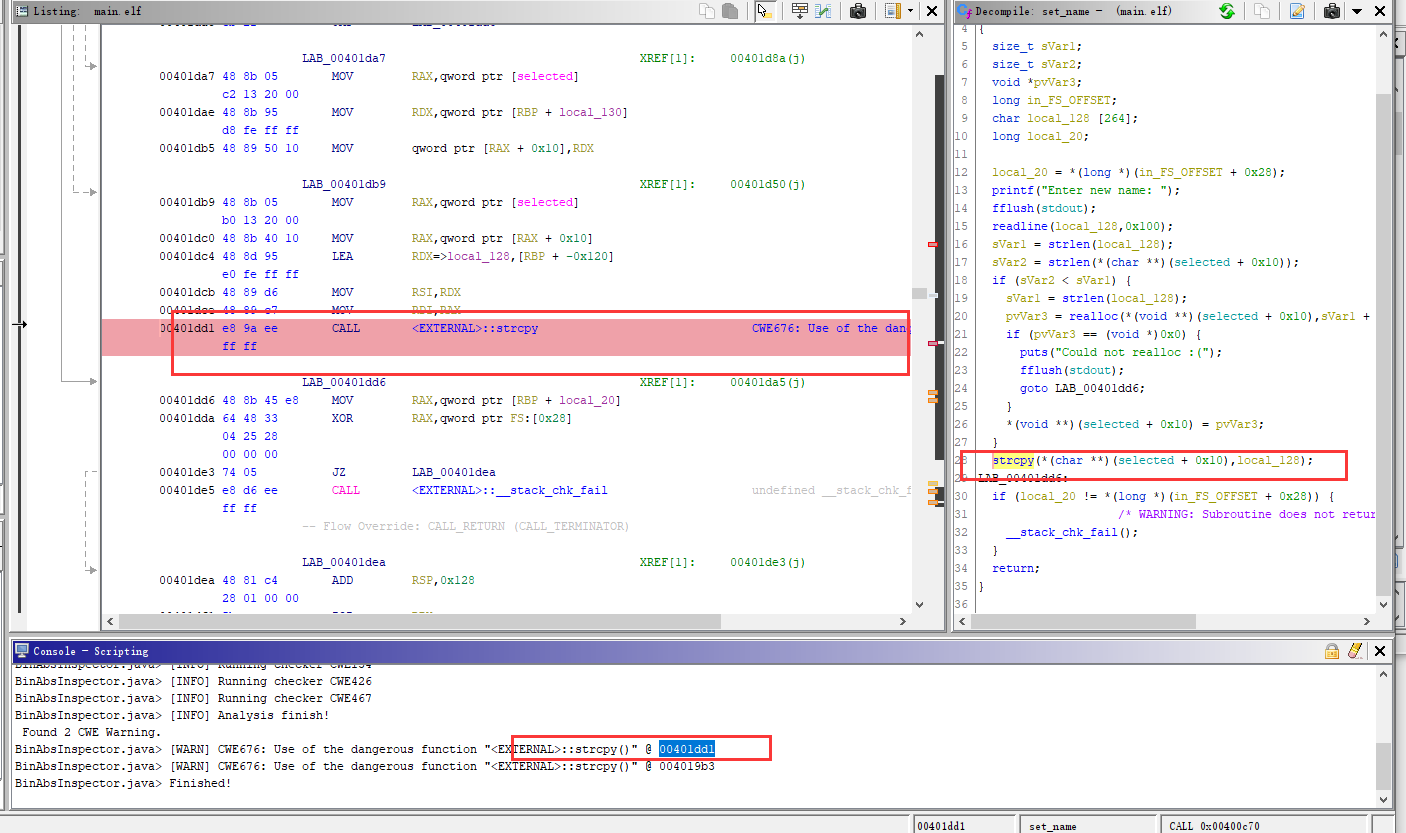Close the Console - Scripting panel

(x=1381, y=651)
